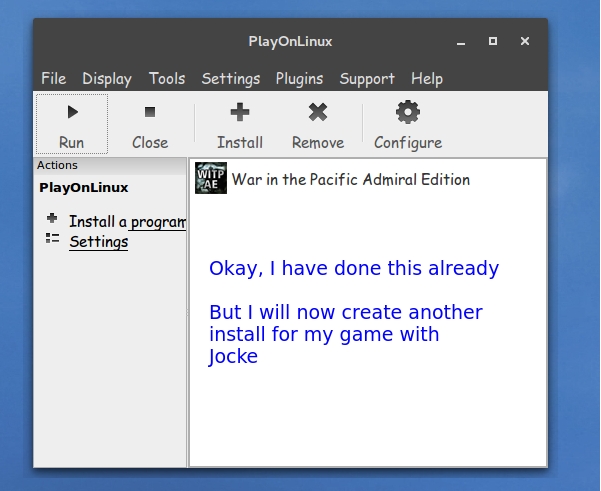Screen dimensions: 601x491
Task: Click the Remove X icon in toolbar
Action: (x=318, y=112)
